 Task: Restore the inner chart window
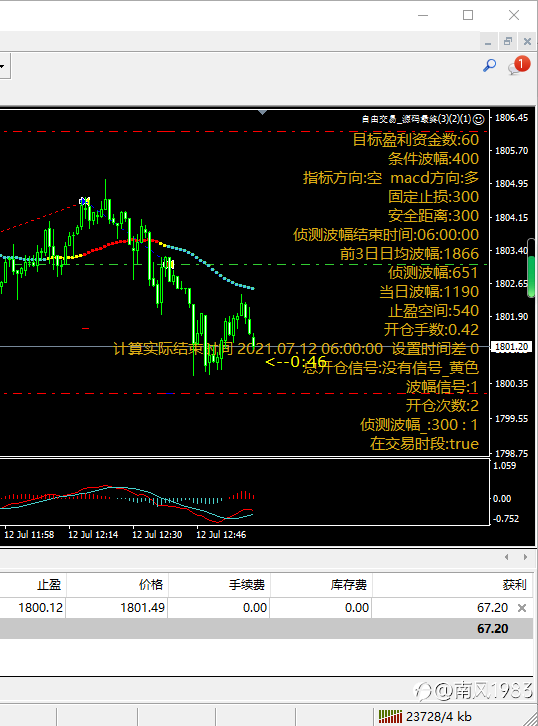point(507,41)
